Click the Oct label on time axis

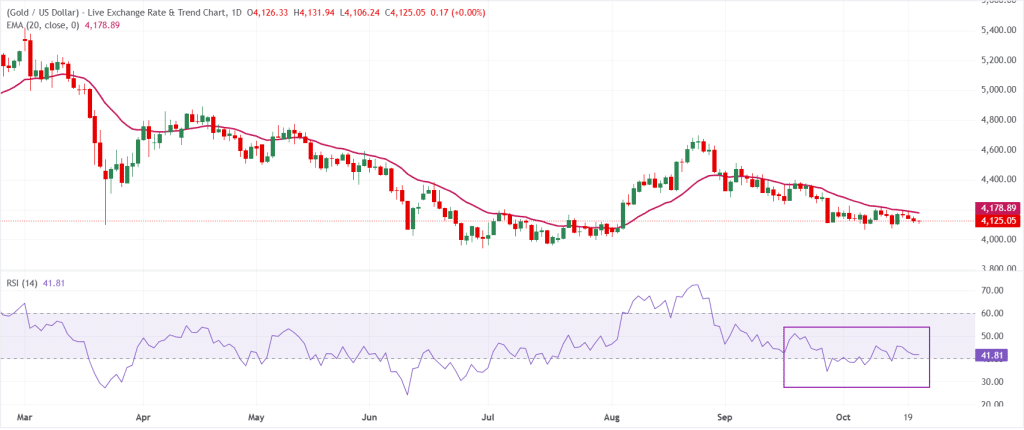click(x=843, y=418)
